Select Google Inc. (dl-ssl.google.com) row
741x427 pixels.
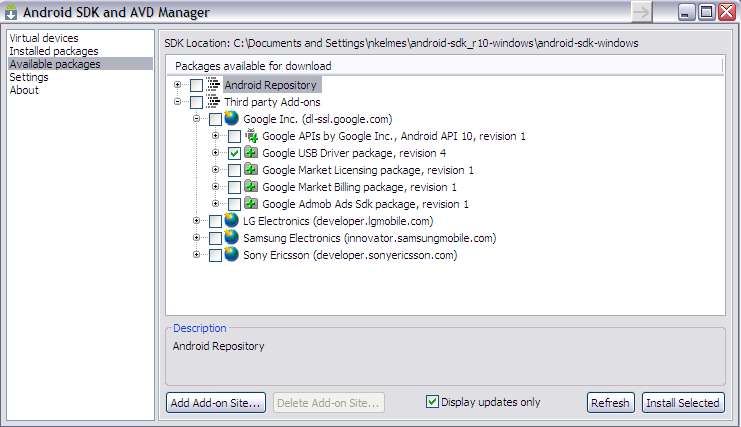coord(318,119)
